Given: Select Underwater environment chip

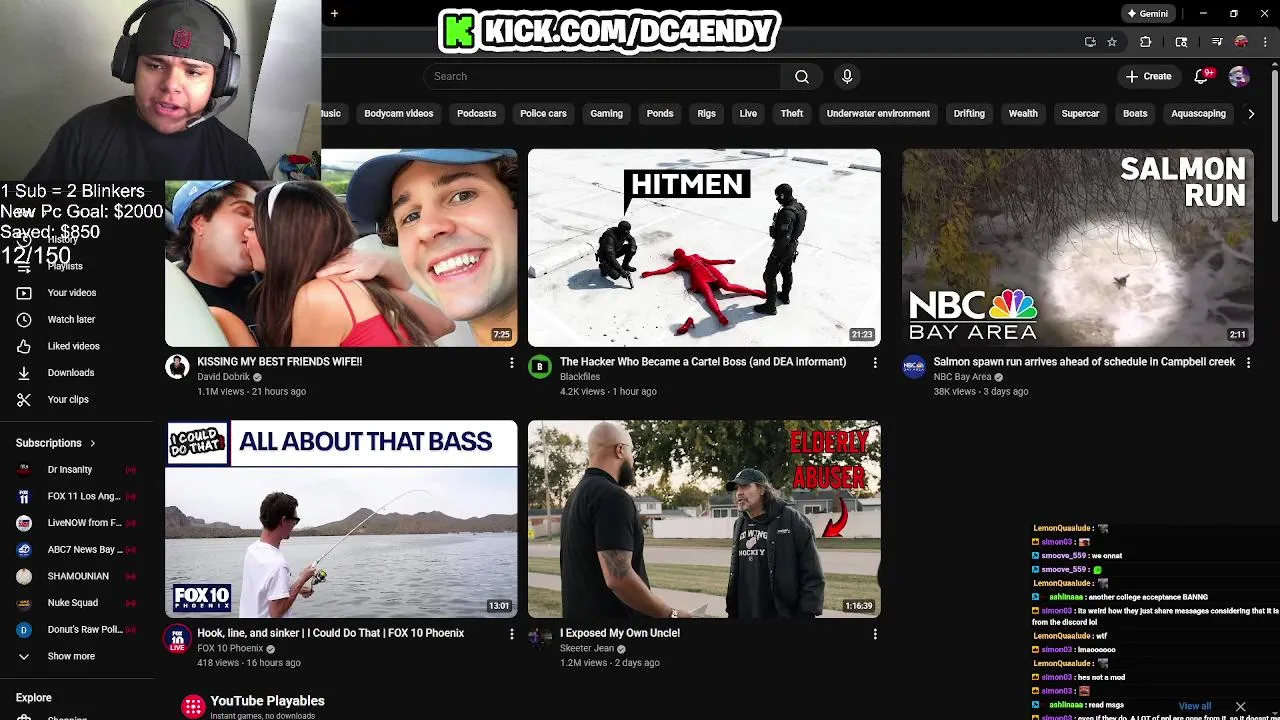Looking at the screenshot, I should point(878,113).
